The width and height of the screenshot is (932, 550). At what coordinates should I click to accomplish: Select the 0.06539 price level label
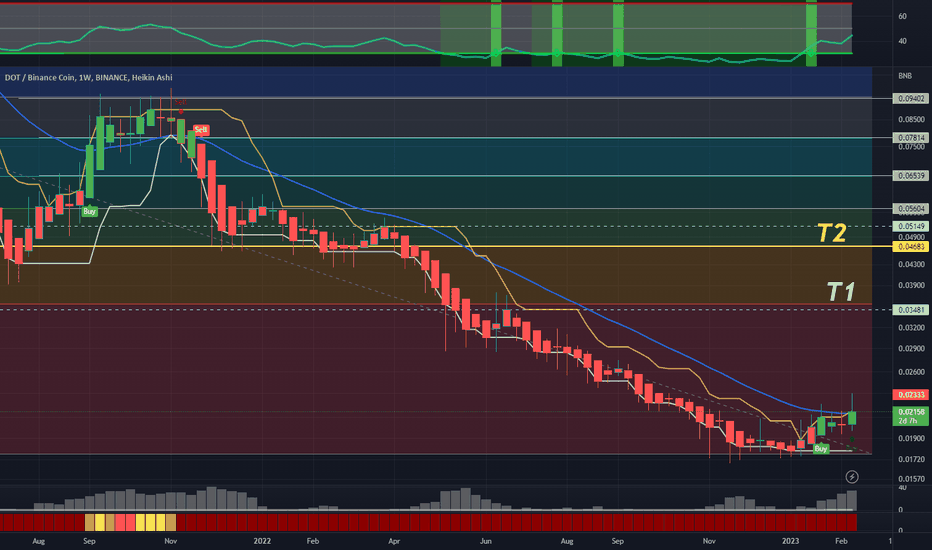tap(911, 176)
